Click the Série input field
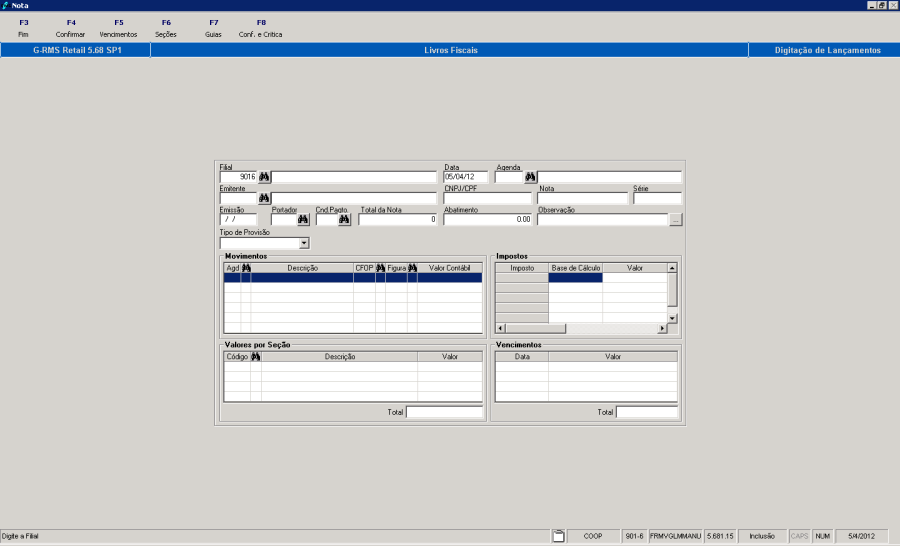The height and width of the screenshot is (546, 900). click(x=657, y=198)
